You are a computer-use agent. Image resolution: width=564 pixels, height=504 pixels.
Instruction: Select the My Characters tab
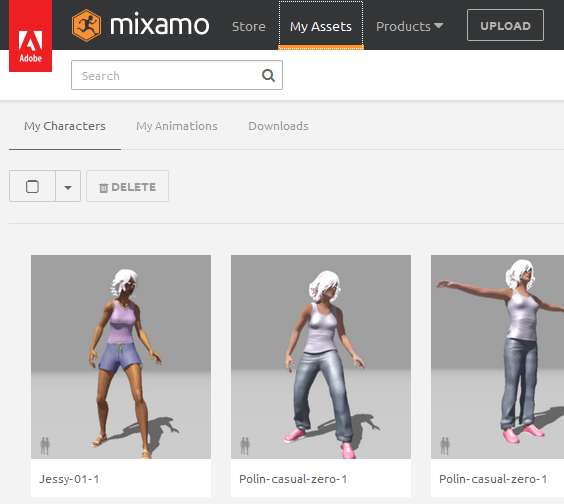click(65, 126)
